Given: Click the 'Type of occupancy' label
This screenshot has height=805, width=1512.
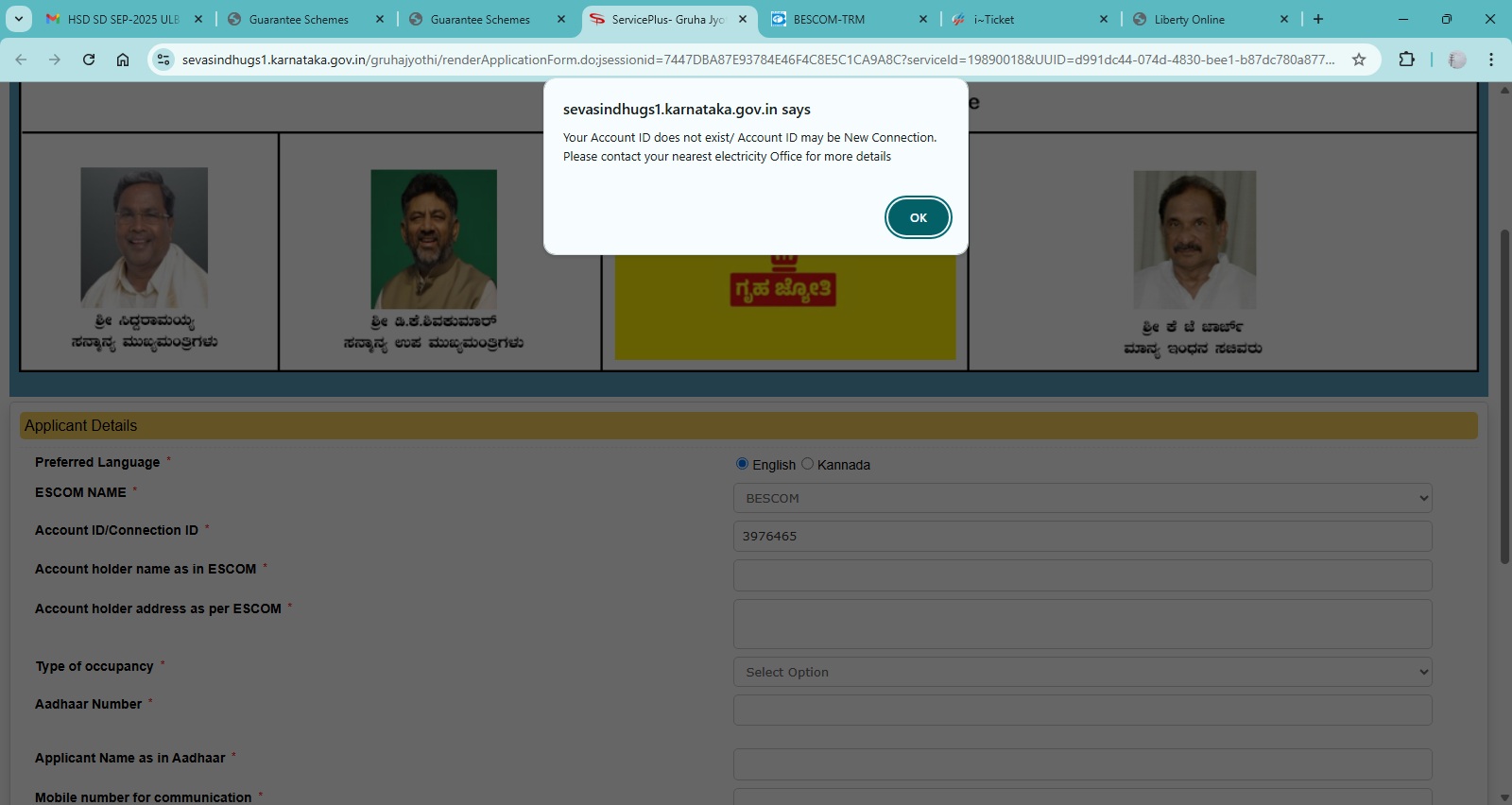Looking at the screenshot, I should [94, 666].
